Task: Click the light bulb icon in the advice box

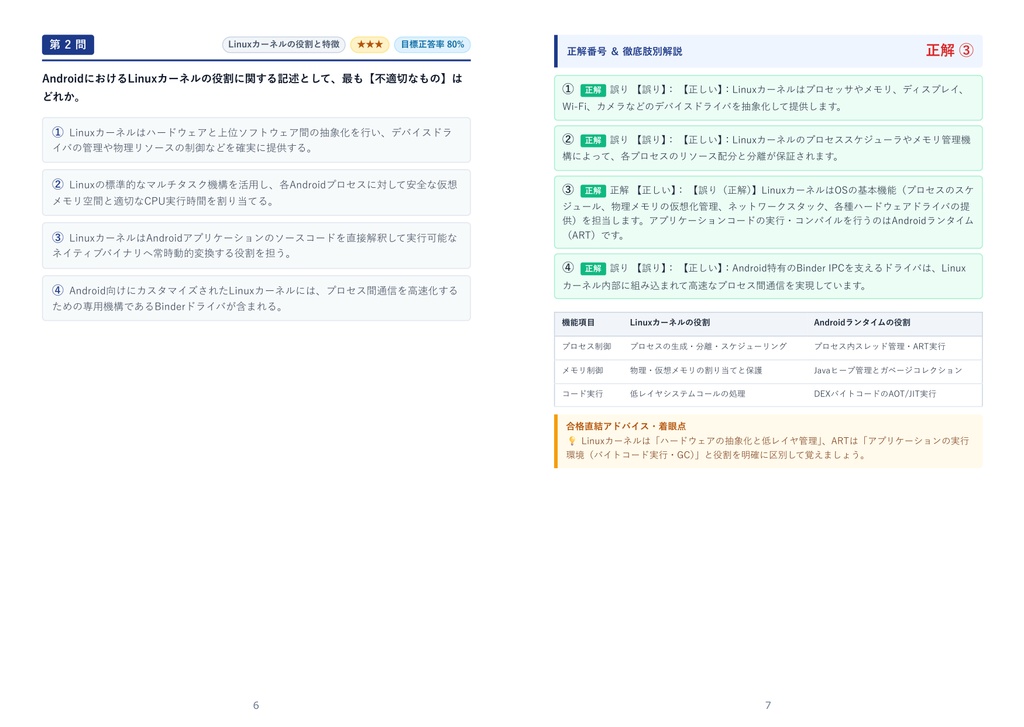Action: (x=571, y=441)
